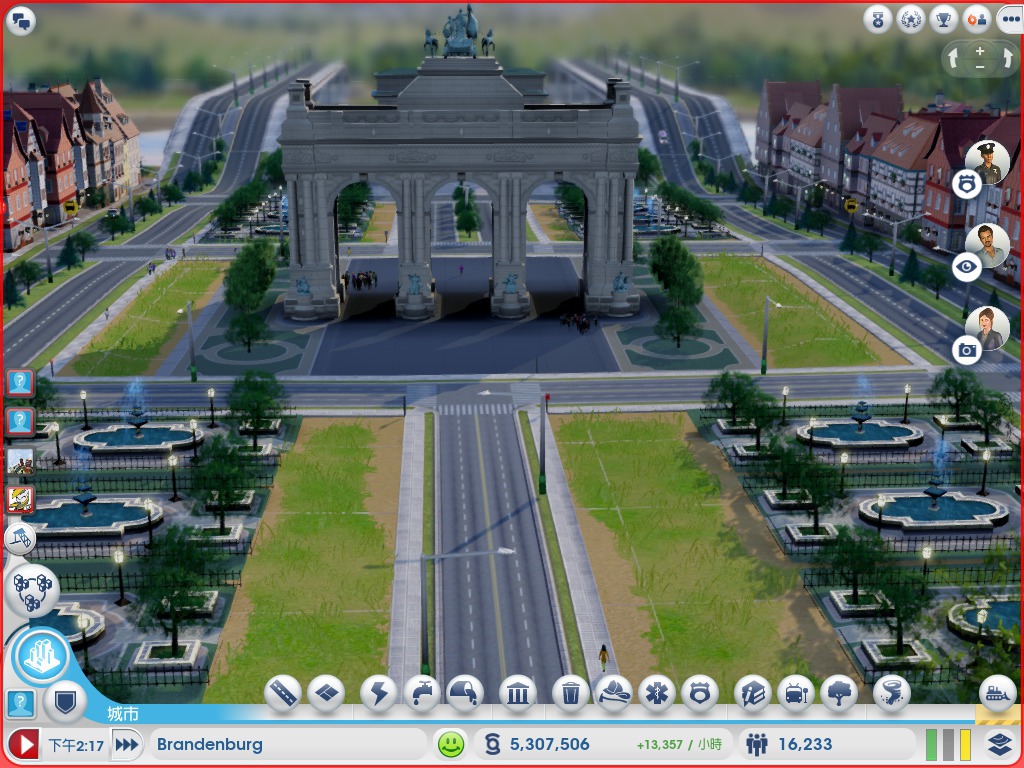Open the Sewage pipe menu
Screen dimensions: 1024x768
click(465, 694)
